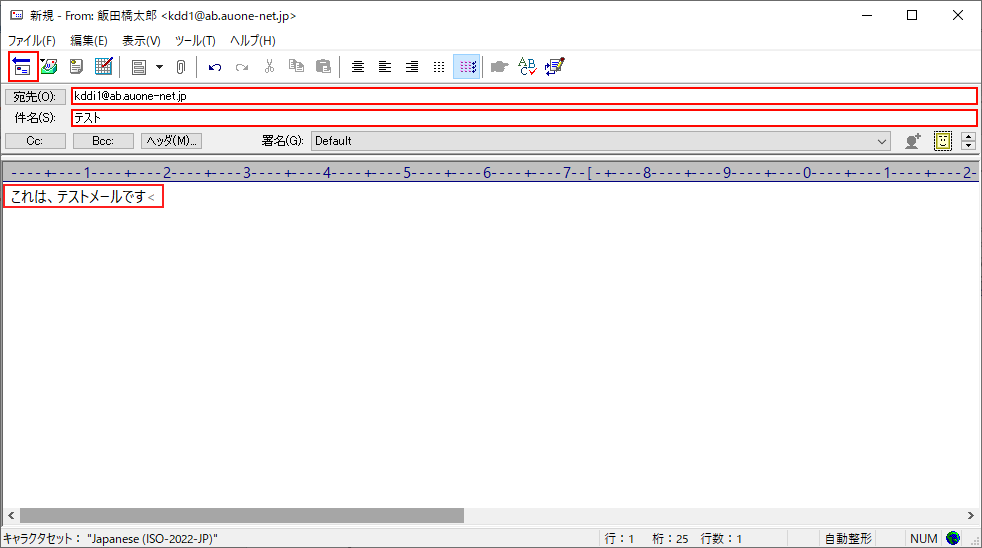Click the Bcc: button
982x548 pixels.
point(103,141)
